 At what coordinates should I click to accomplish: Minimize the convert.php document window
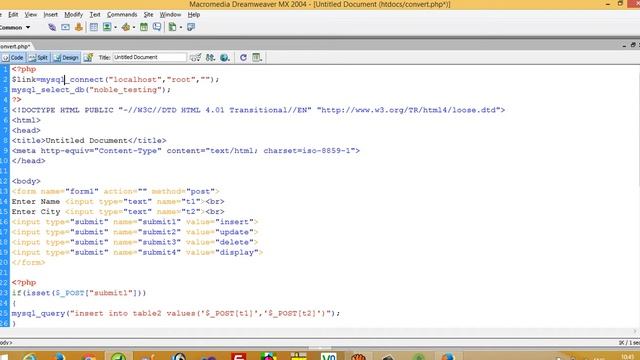click(x=624, y=45)
